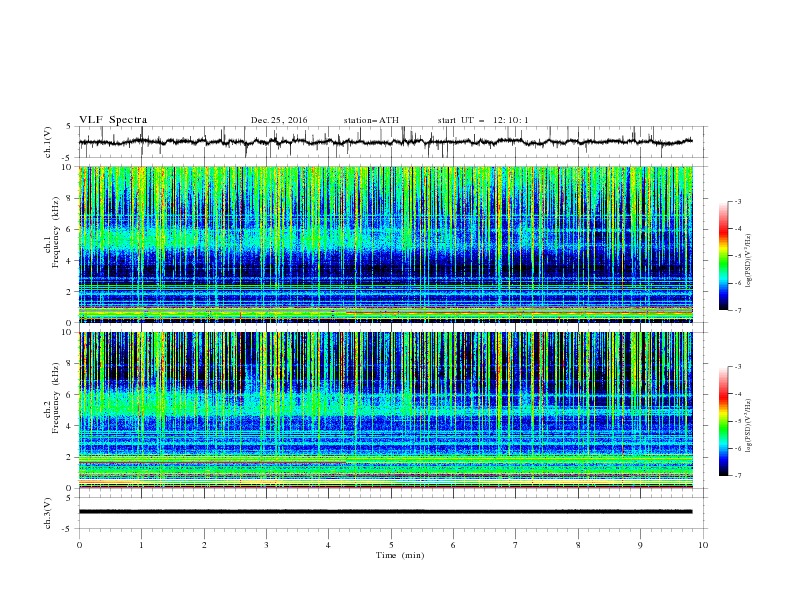Click the "ch.3(V)" axis label
Viewport: 792px width, 612px height.
point(48,513)
